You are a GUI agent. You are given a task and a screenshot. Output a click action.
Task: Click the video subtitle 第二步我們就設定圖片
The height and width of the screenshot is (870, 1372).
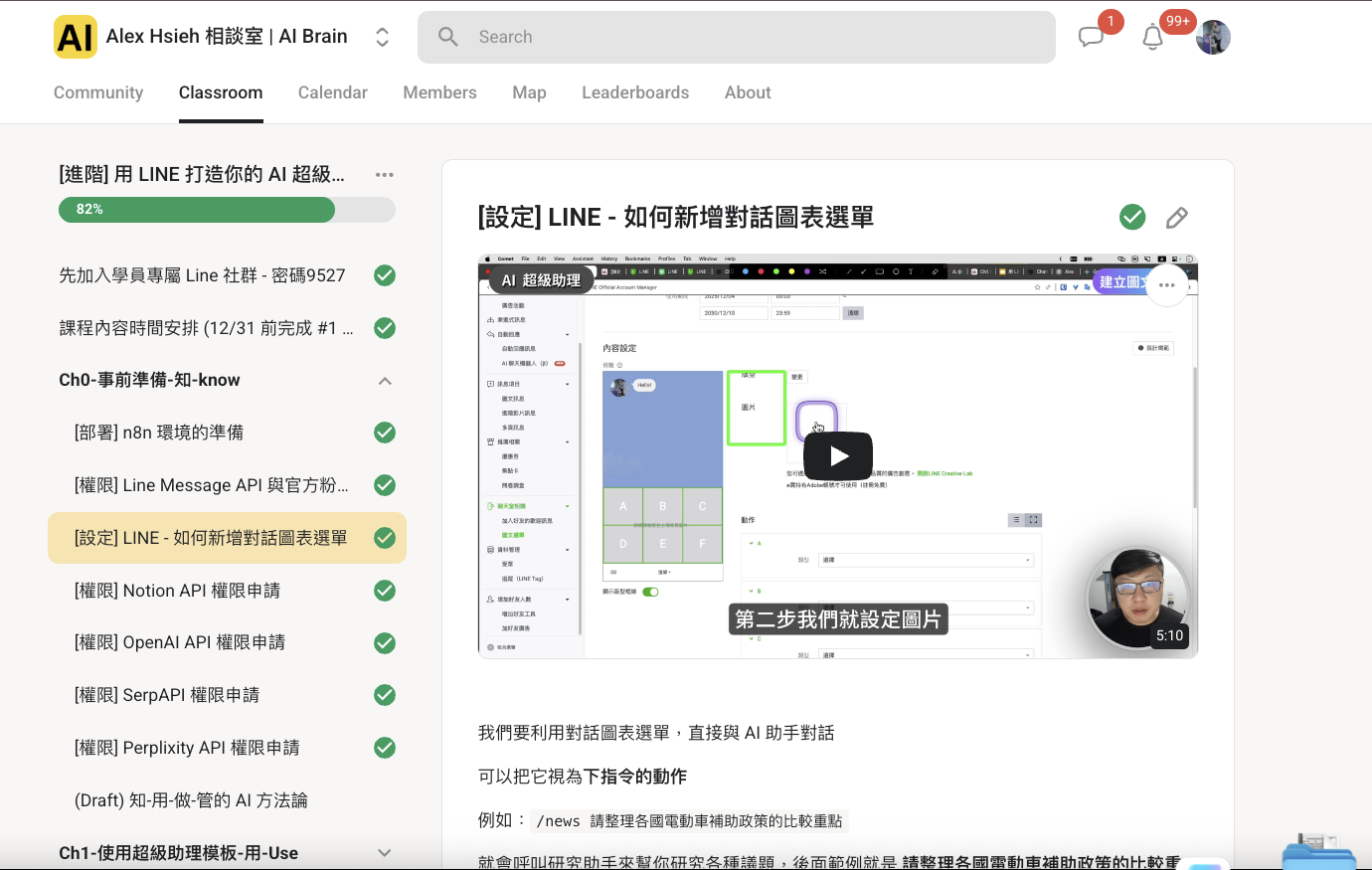click(x=838, y=619)
